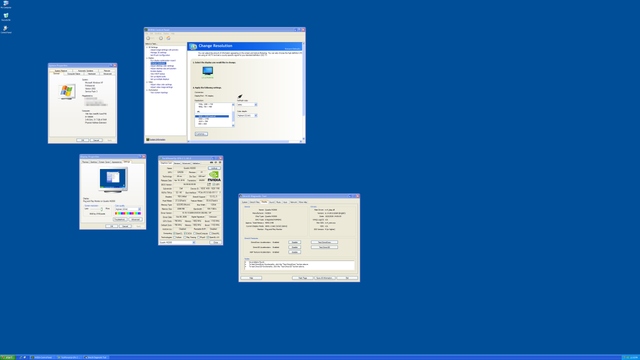640x360 pixels.
Task: Click the BIOS save icon in GPU-Z
Action: click(209, 184)
